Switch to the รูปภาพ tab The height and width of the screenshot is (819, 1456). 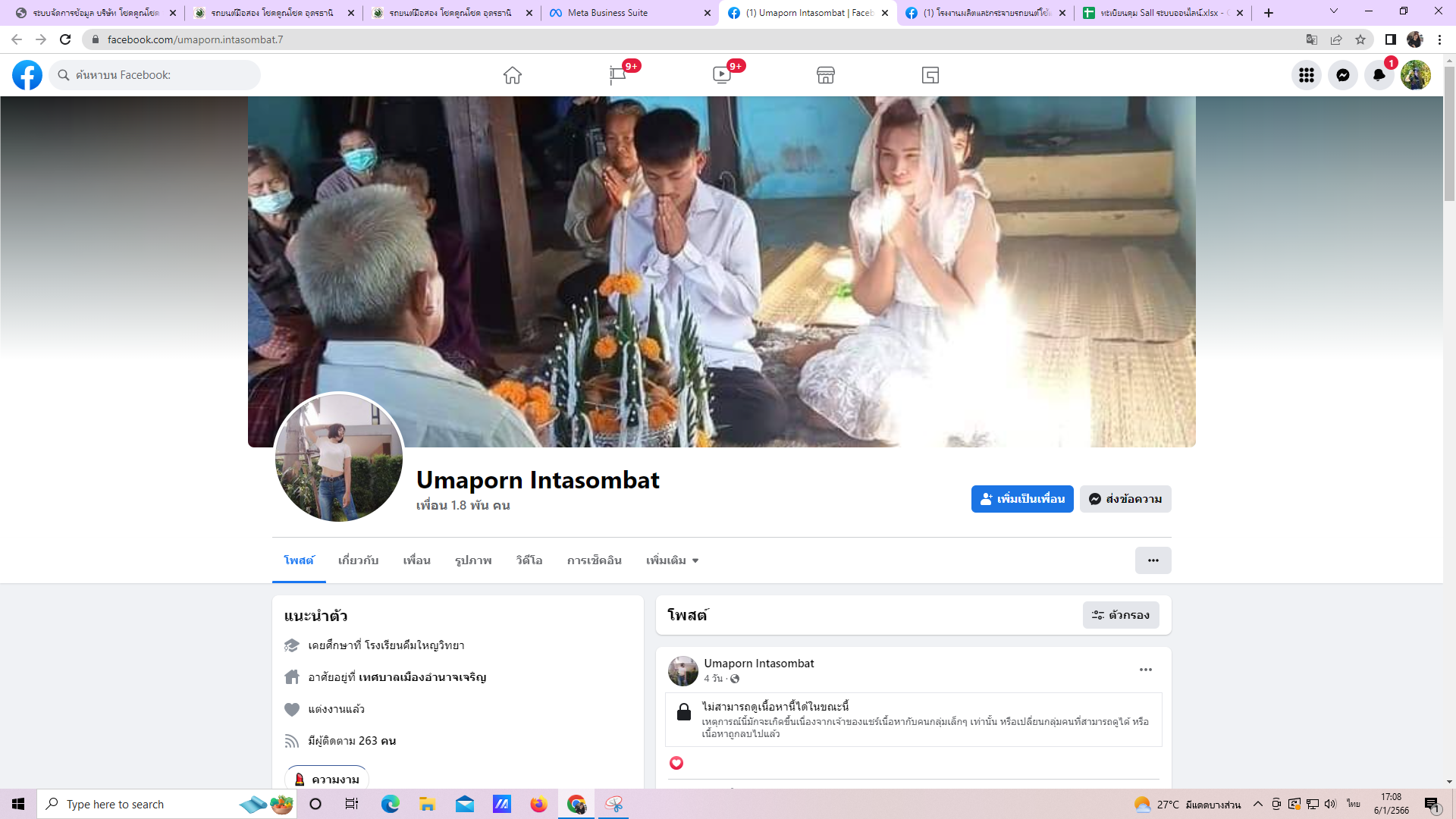[473, 560]
